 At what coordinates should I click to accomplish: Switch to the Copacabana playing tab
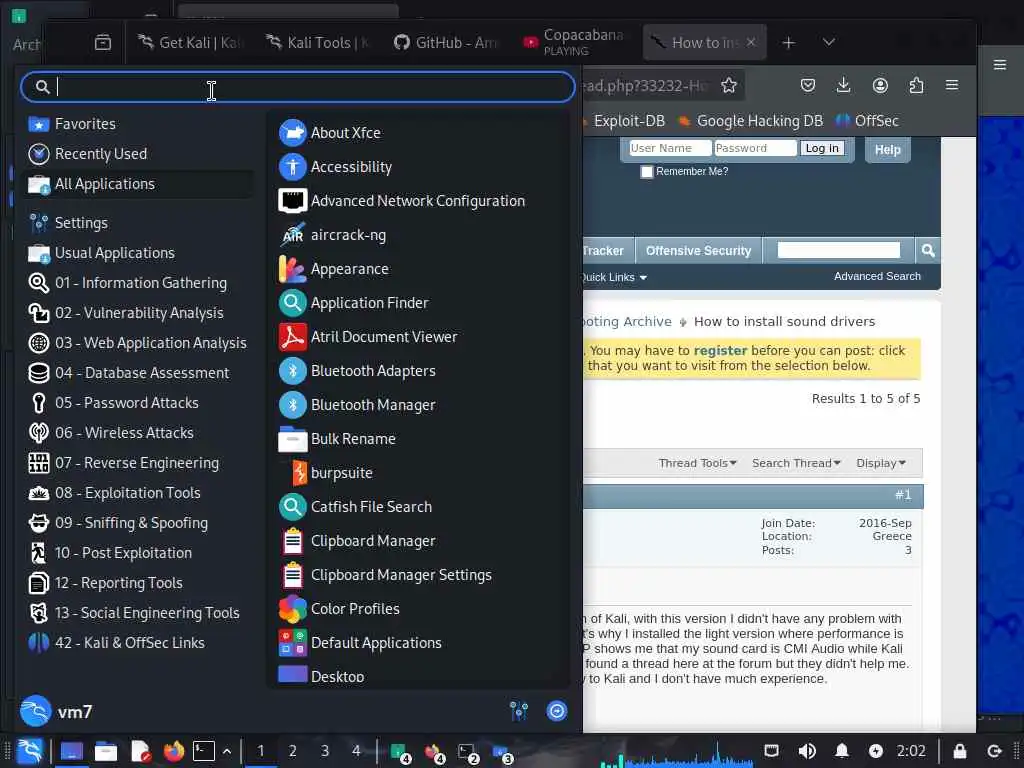point(575,42)
